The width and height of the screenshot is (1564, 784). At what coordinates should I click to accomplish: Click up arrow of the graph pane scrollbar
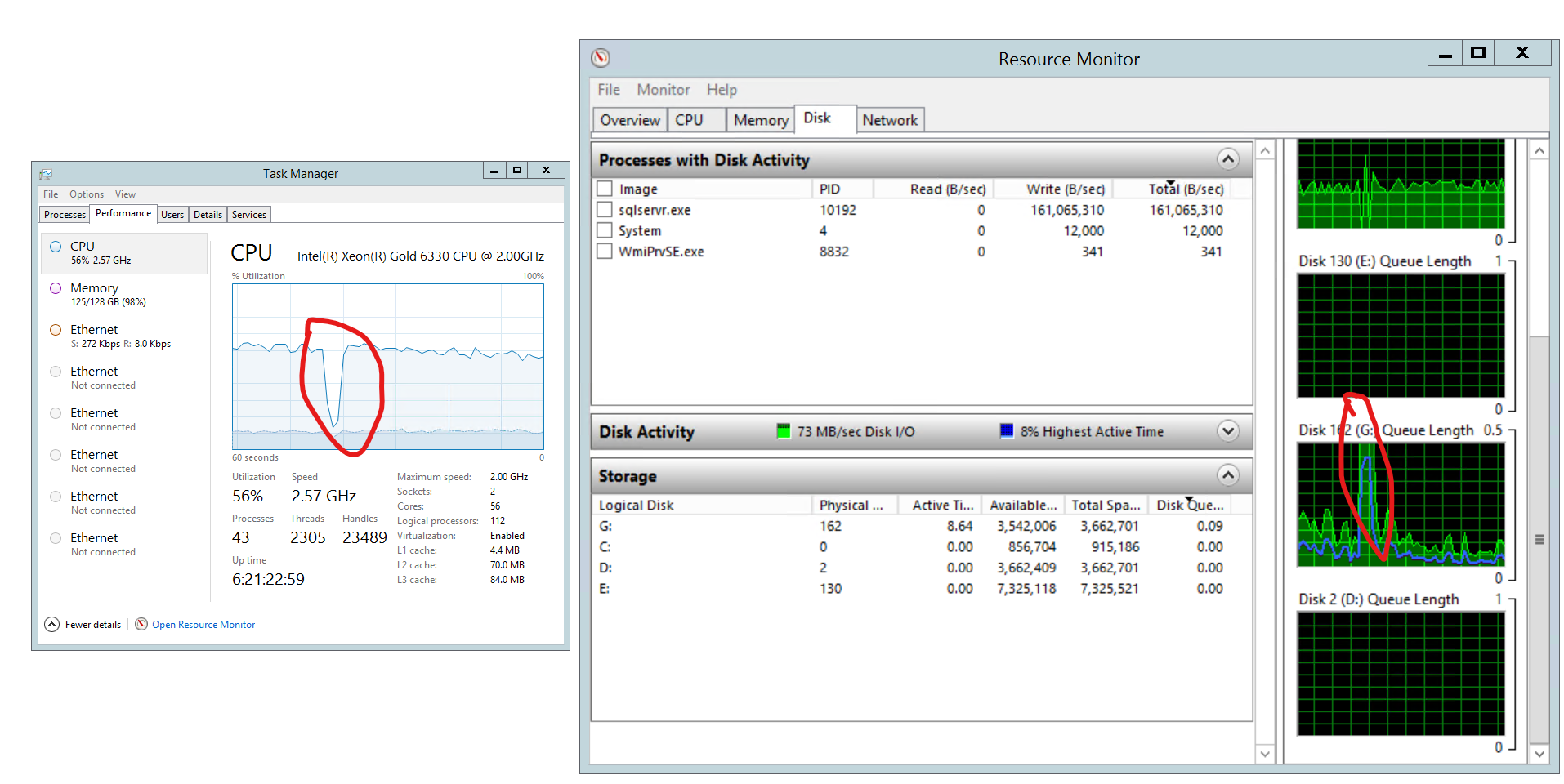[x=1539, y=151]
